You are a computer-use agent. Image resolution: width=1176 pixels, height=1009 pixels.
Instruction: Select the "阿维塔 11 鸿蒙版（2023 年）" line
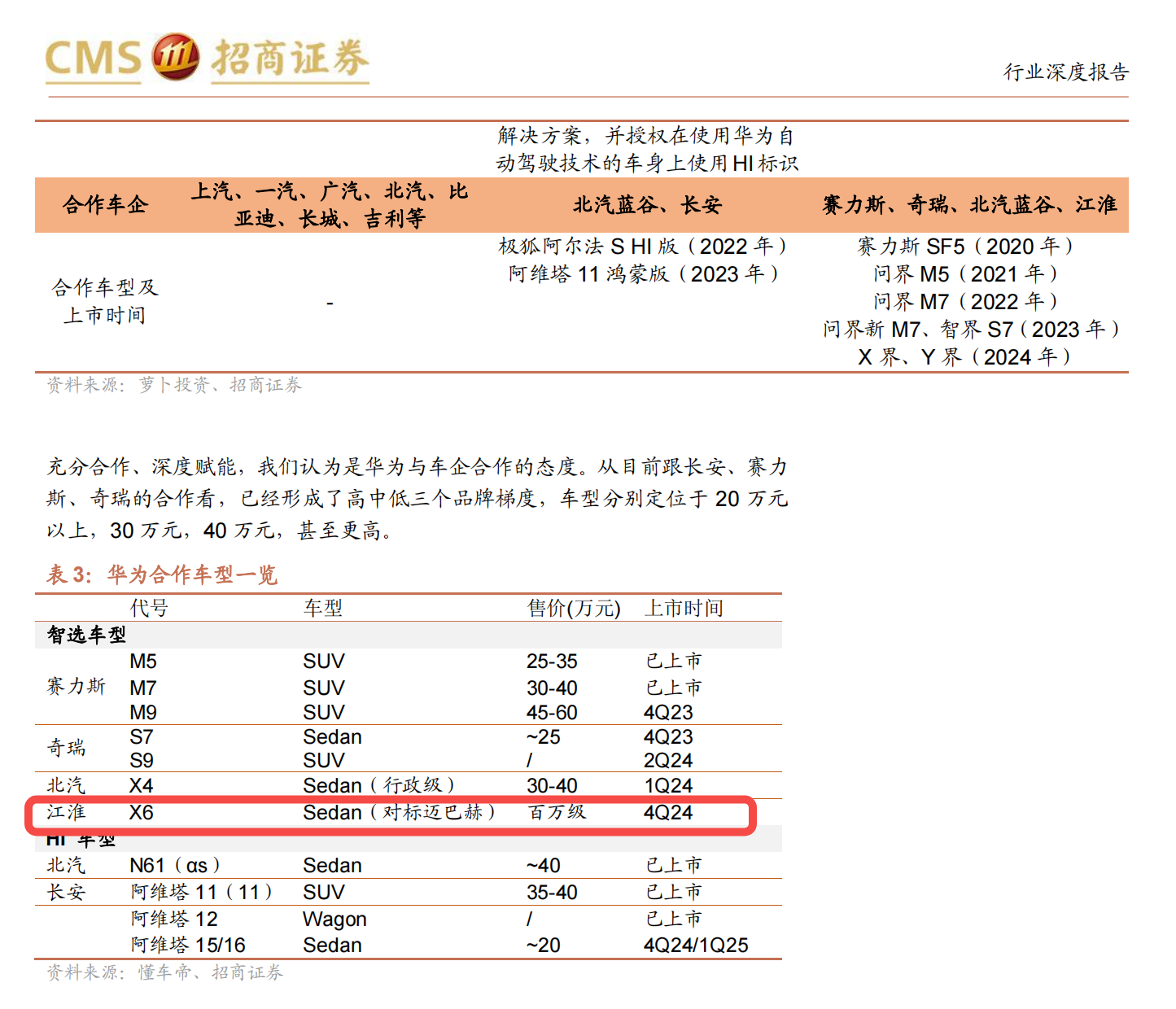644,273
